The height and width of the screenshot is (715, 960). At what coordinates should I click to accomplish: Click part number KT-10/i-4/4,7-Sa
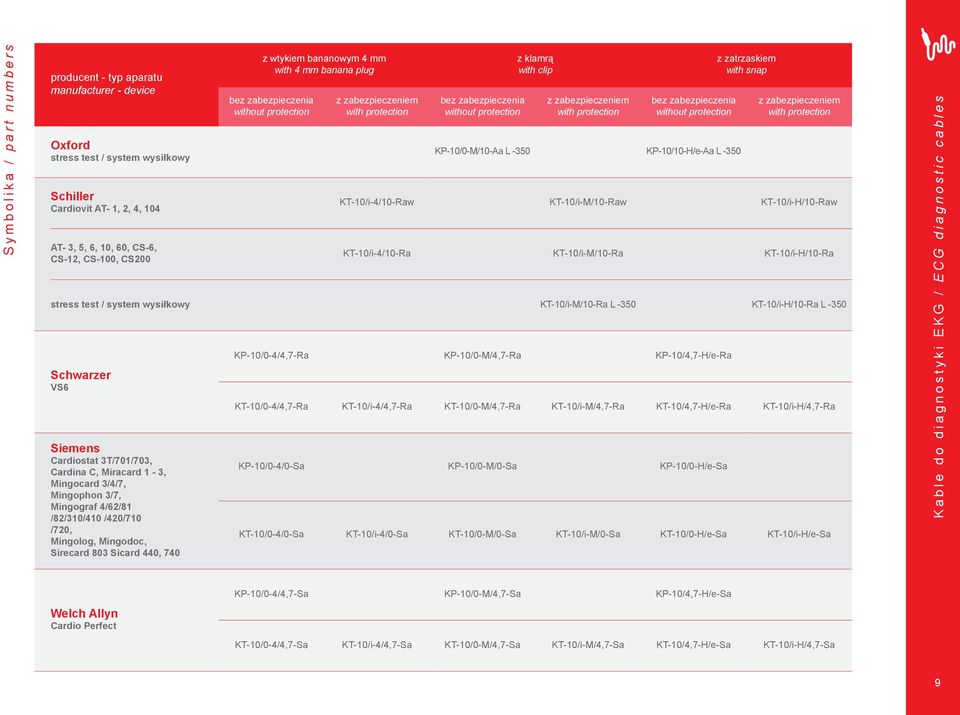tap(377, 645)
